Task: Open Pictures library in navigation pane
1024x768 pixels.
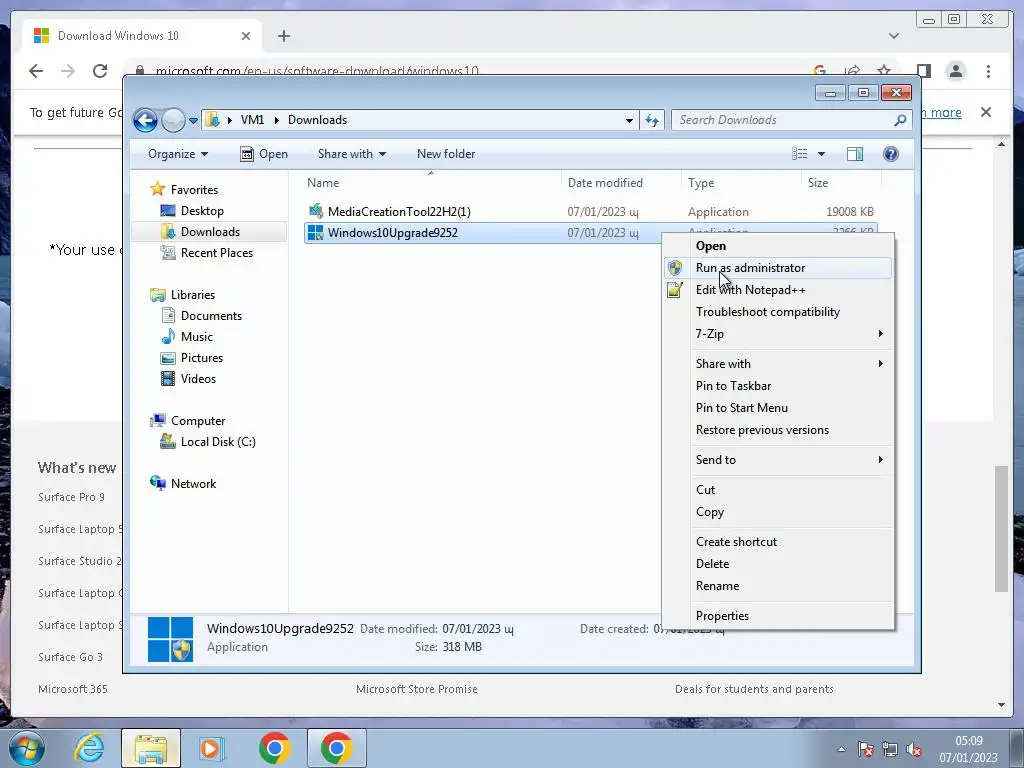Action: pyautogui.click(x=202, y=358)
